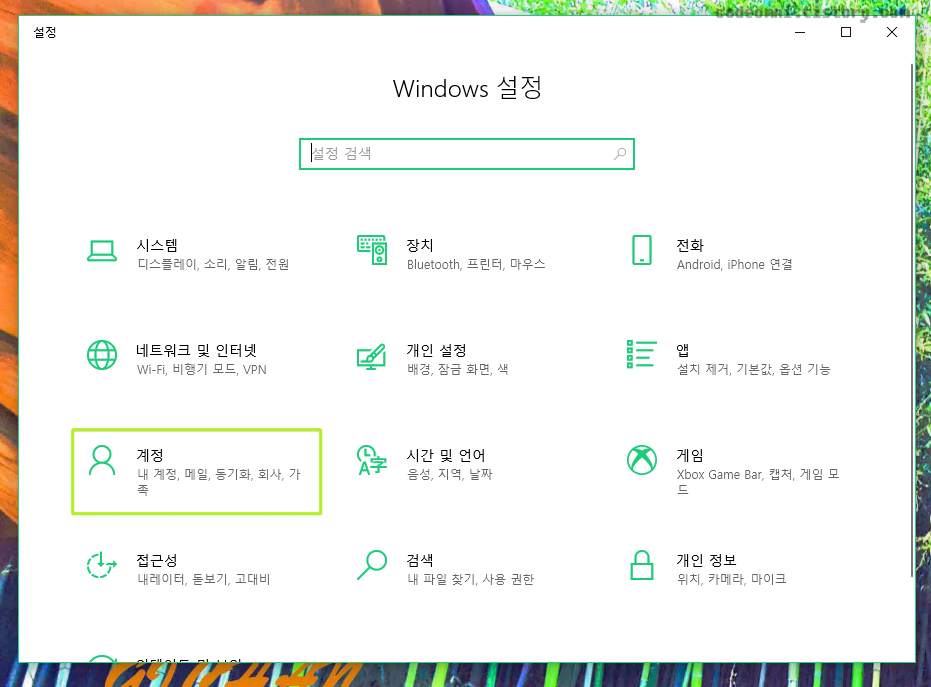Viewport: 931px width, 687px height.
Task: Click the text 설치 제거, 기본값, 옵션 기능
Action: (x=754, y=369)
